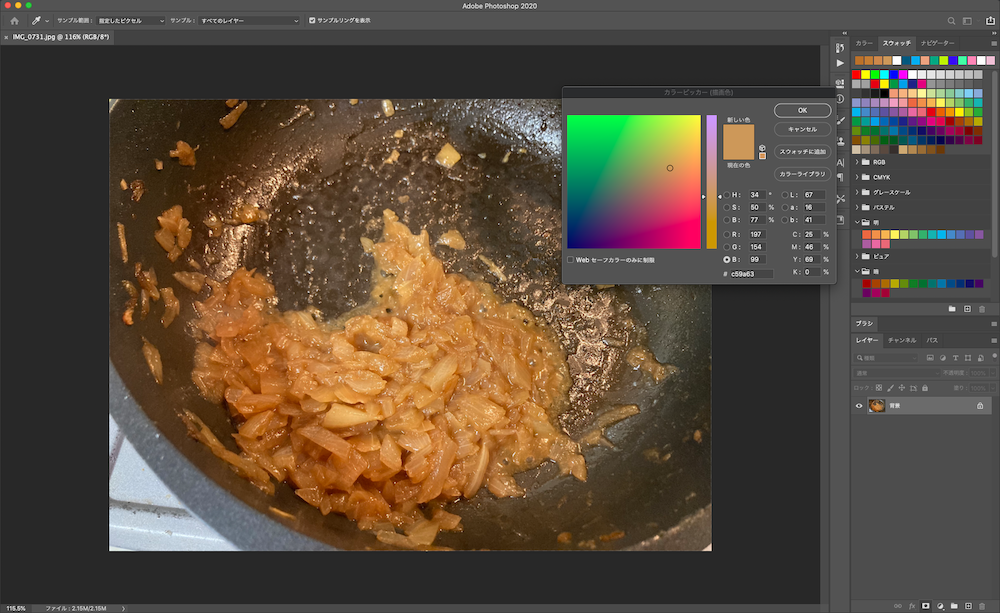The width and height of the screenshot is (1000, 613).
Task: Open the Home screen icon
Action: (x=14, y=20)
